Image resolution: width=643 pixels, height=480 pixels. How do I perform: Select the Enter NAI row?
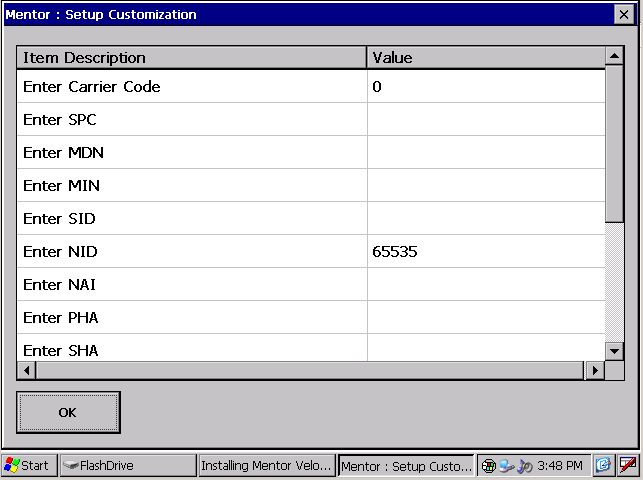point(311,284)
